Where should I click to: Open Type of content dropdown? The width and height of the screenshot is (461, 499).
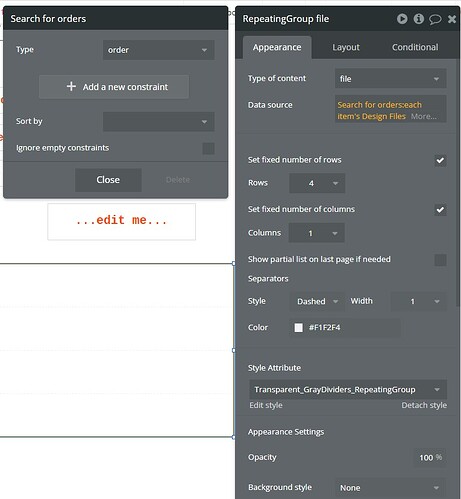click(x=390, y=79)
